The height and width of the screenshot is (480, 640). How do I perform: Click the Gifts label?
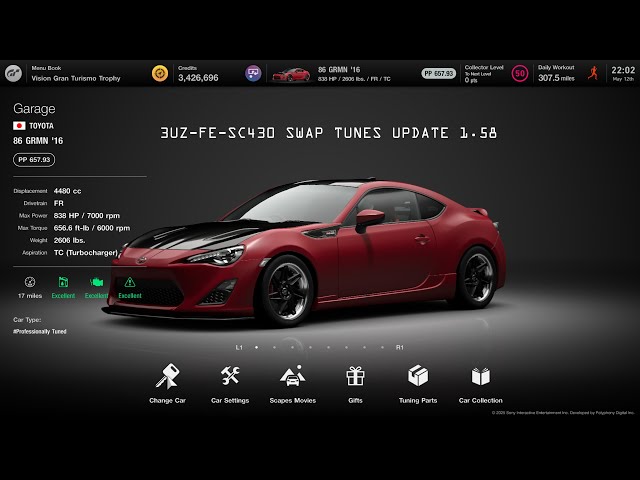(x=355, y=400)
